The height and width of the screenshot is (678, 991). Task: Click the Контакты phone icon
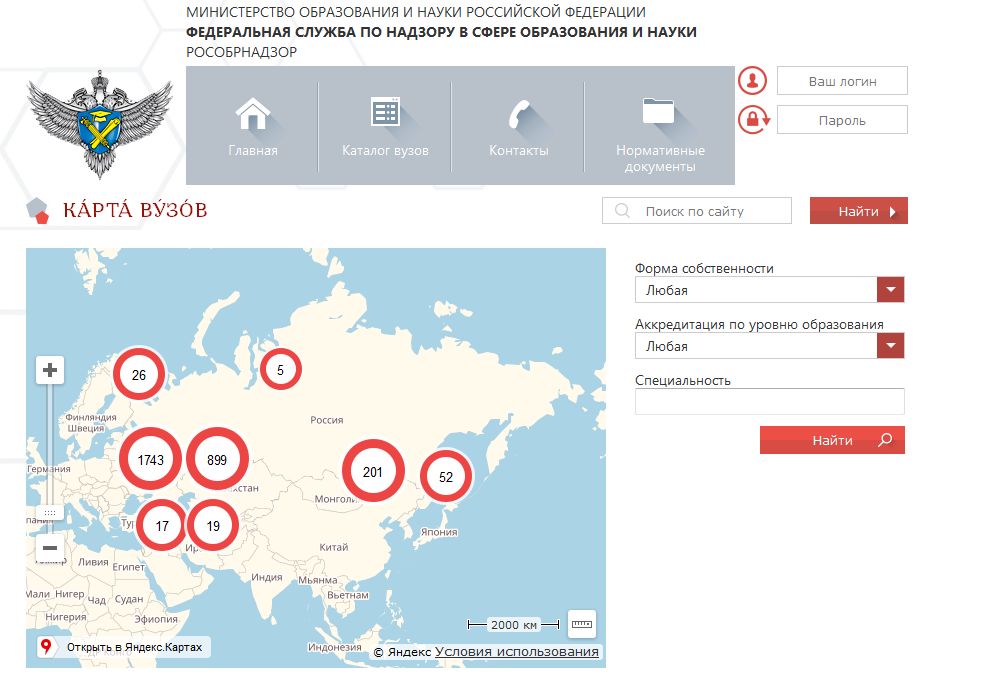coord(519,114)
